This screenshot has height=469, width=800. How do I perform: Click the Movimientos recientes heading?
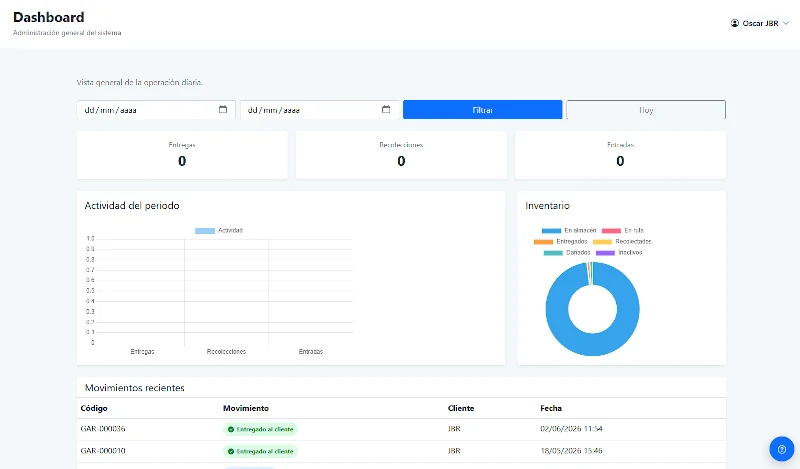coord(135,388)
